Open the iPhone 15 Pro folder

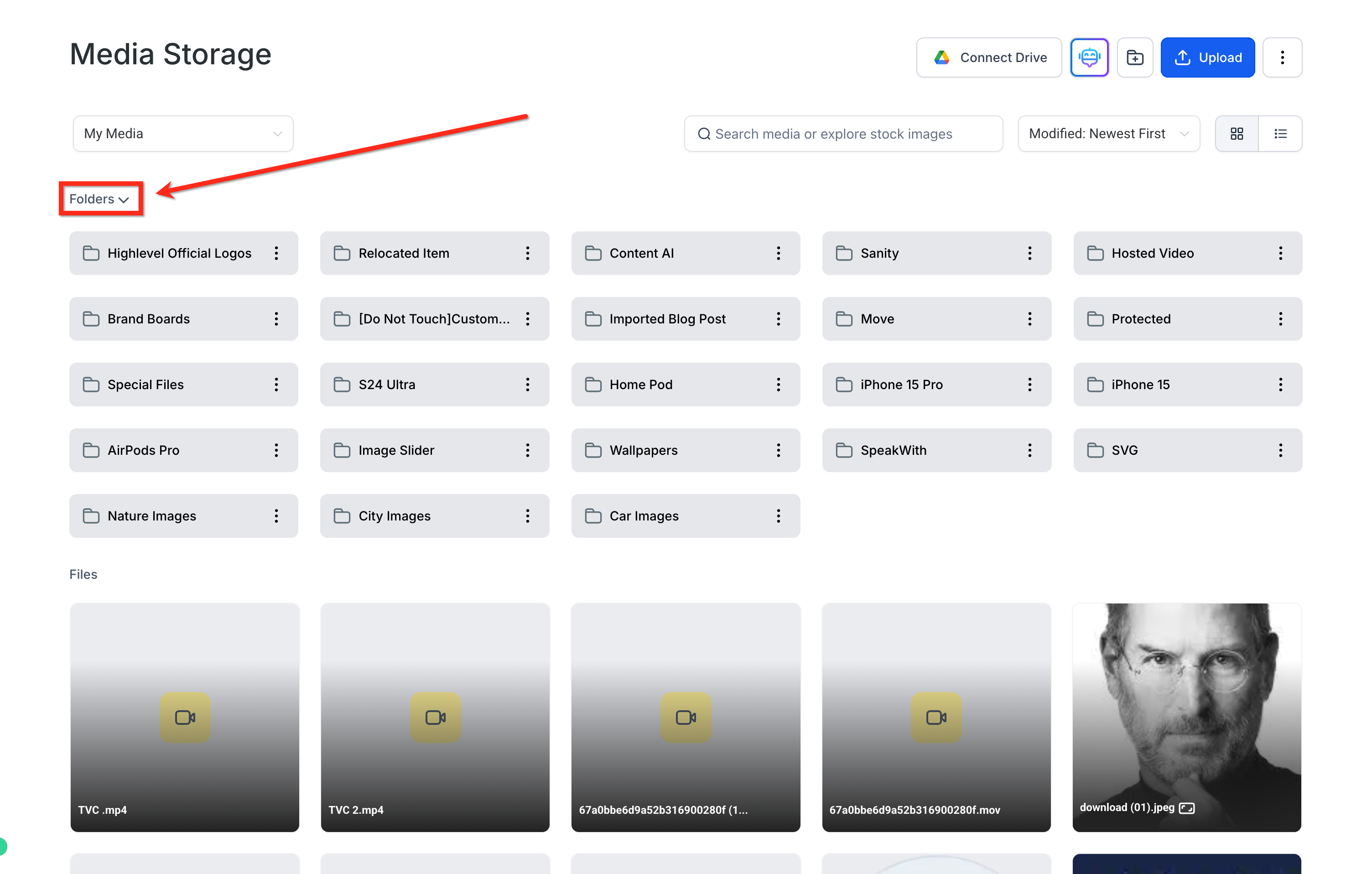[901, 385]
